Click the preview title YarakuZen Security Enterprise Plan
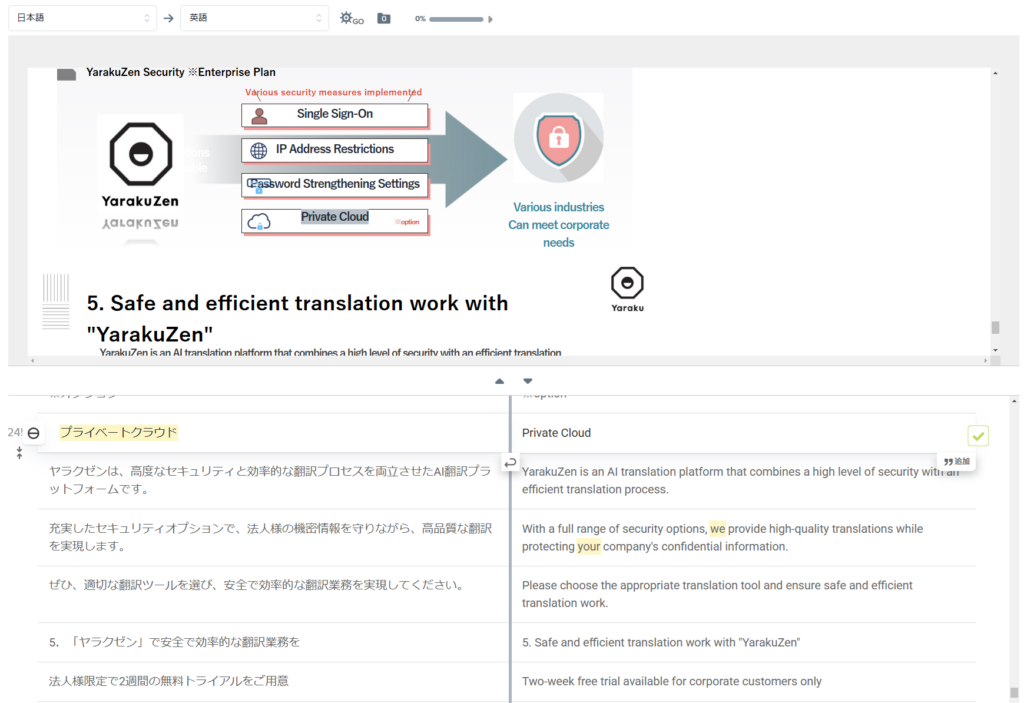1024x703 pixels. (x=181, y=72)
